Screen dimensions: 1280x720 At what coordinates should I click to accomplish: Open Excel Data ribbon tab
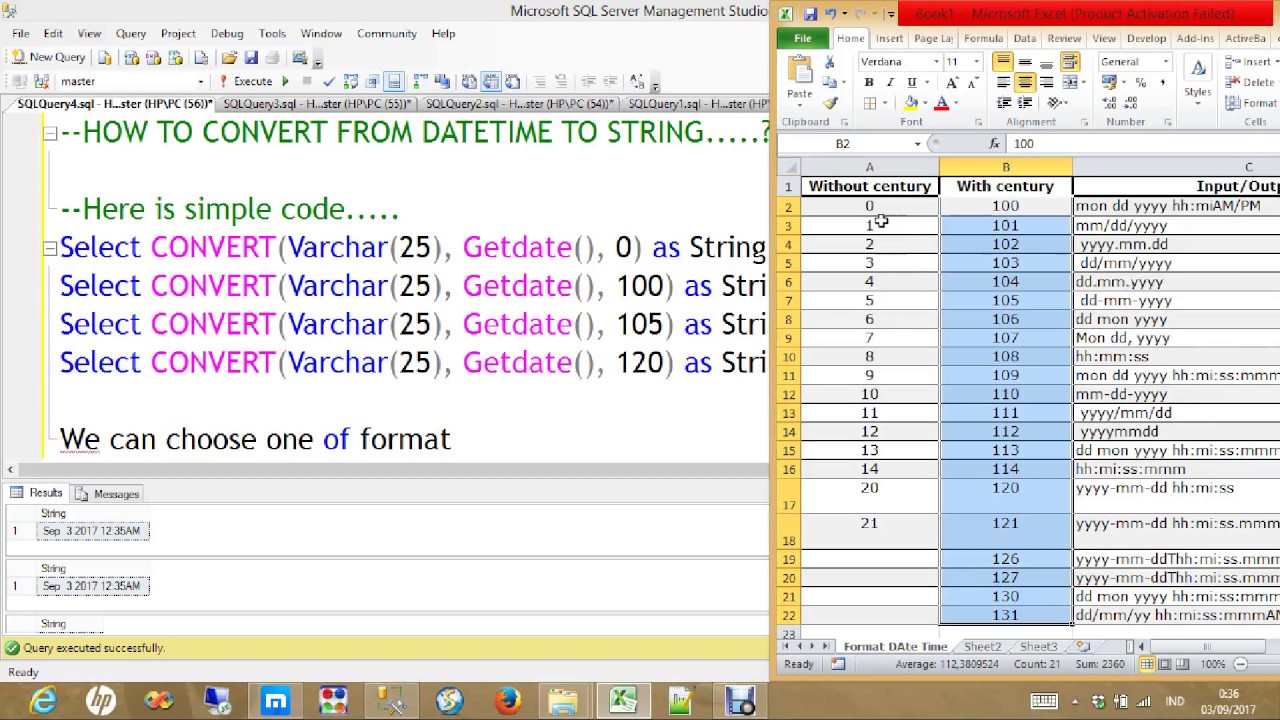click(x=1024, y=38)
